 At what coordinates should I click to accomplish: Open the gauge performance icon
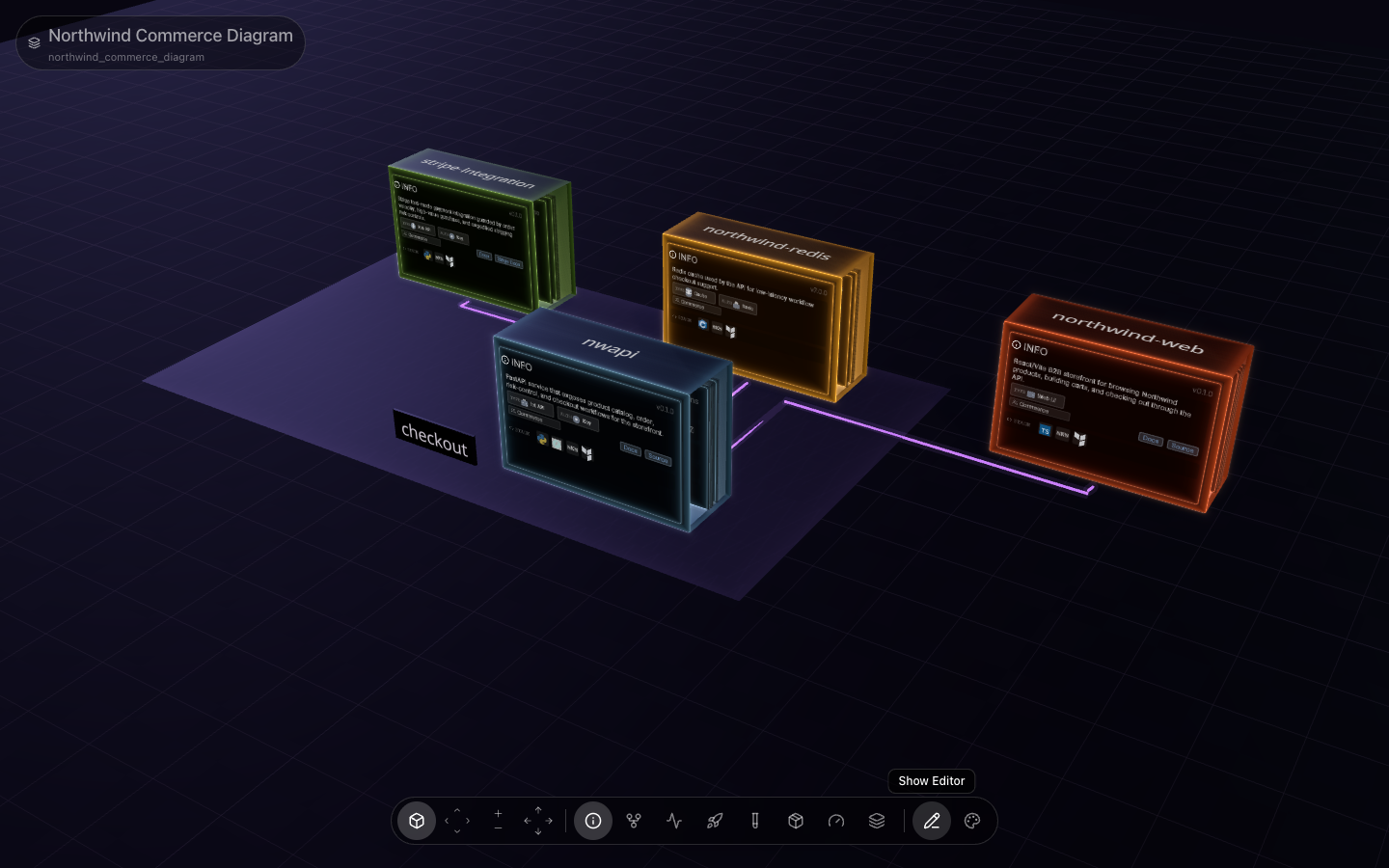[x=836, y=821]
